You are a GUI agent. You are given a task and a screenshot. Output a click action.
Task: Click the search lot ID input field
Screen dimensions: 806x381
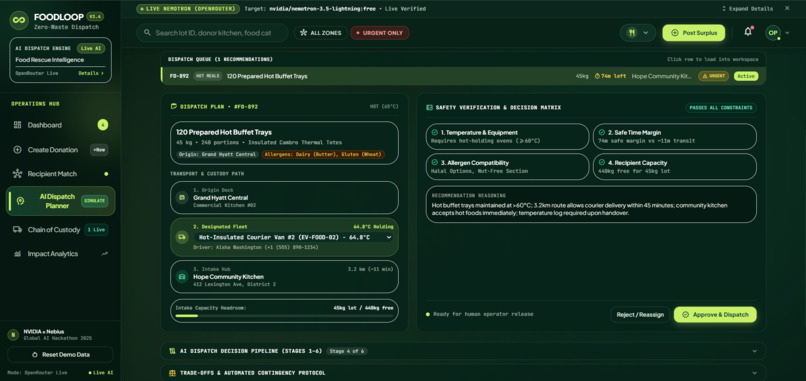212,33
